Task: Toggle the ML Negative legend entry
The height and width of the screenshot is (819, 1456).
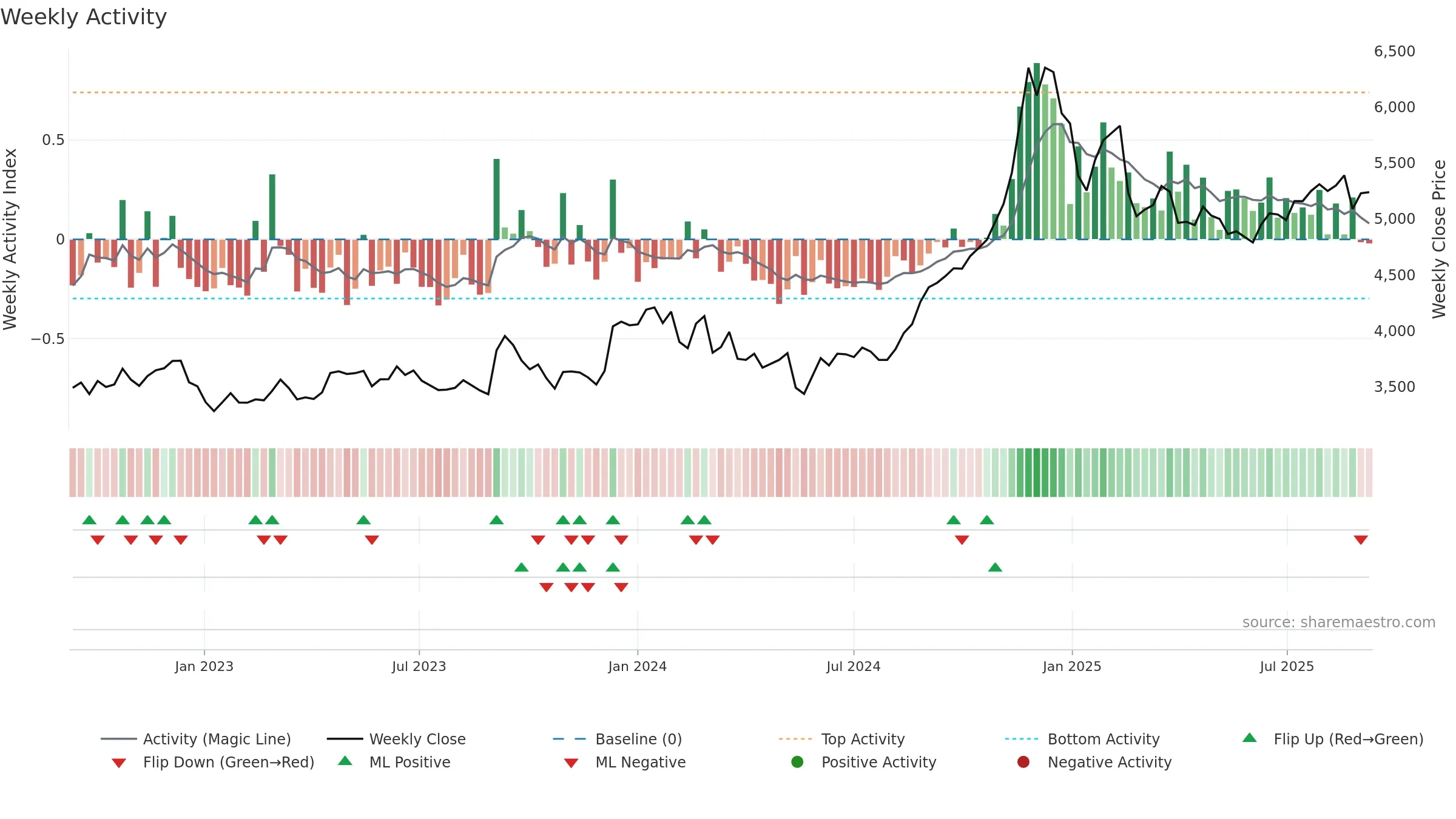Action: tap(625, 762)
